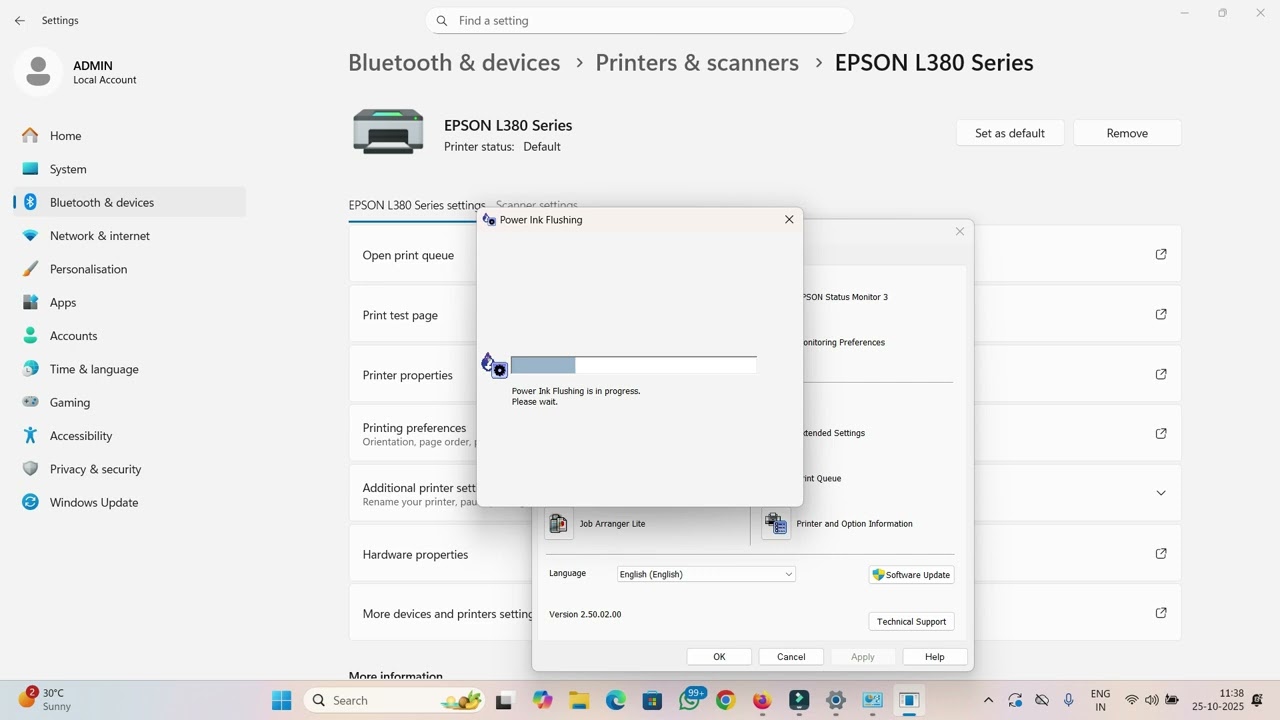Show hidden system tray icons

pos(988,700)
